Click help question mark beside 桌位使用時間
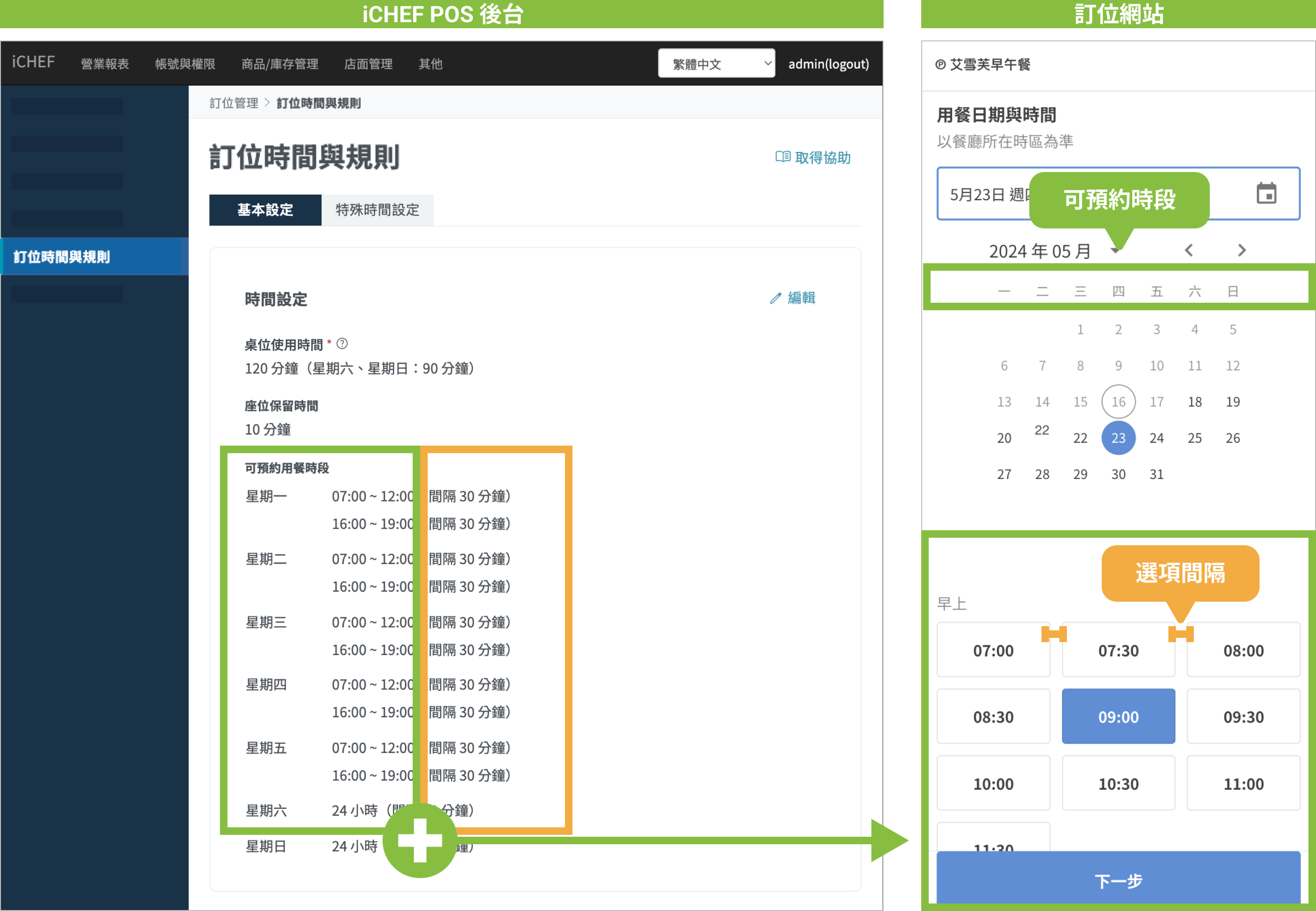This screenshot has height=911, width=1316. tap(342, 344)
